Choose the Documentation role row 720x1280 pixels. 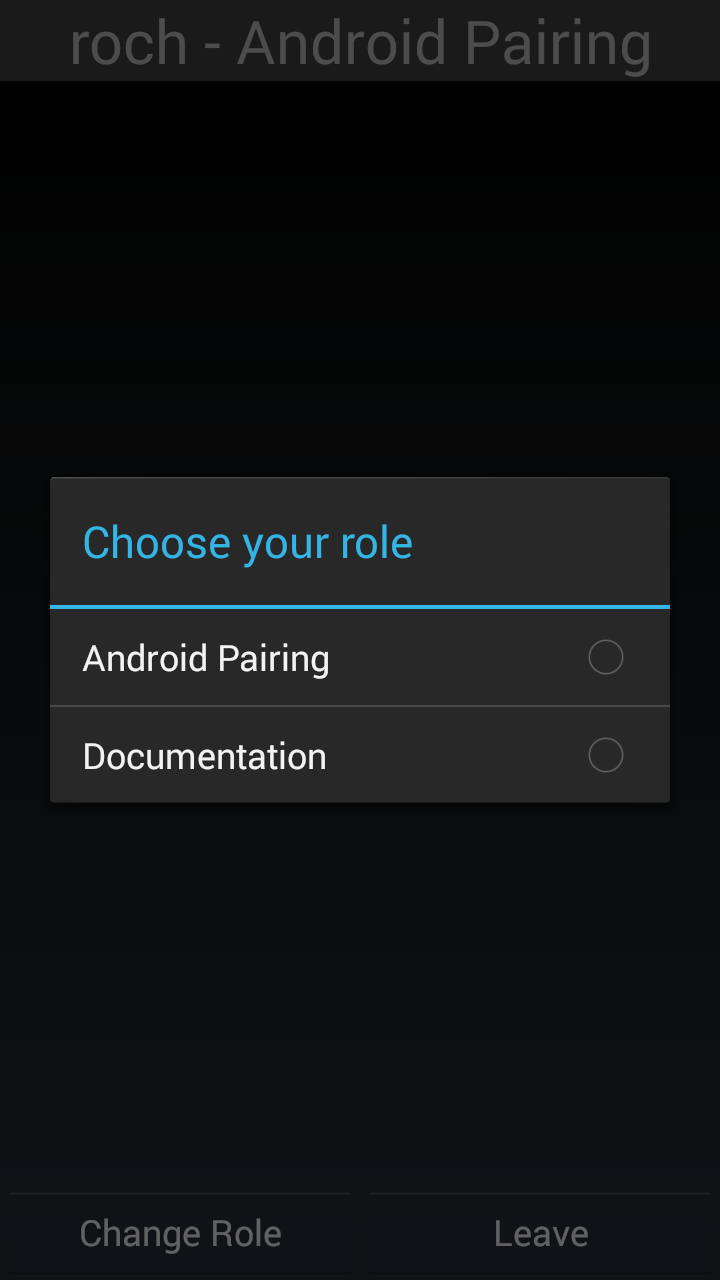(x=360, y=755)
